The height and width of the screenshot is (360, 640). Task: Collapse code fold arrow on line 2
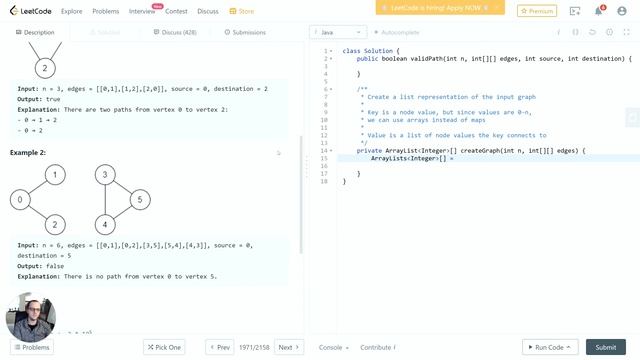tap(331, 59)
